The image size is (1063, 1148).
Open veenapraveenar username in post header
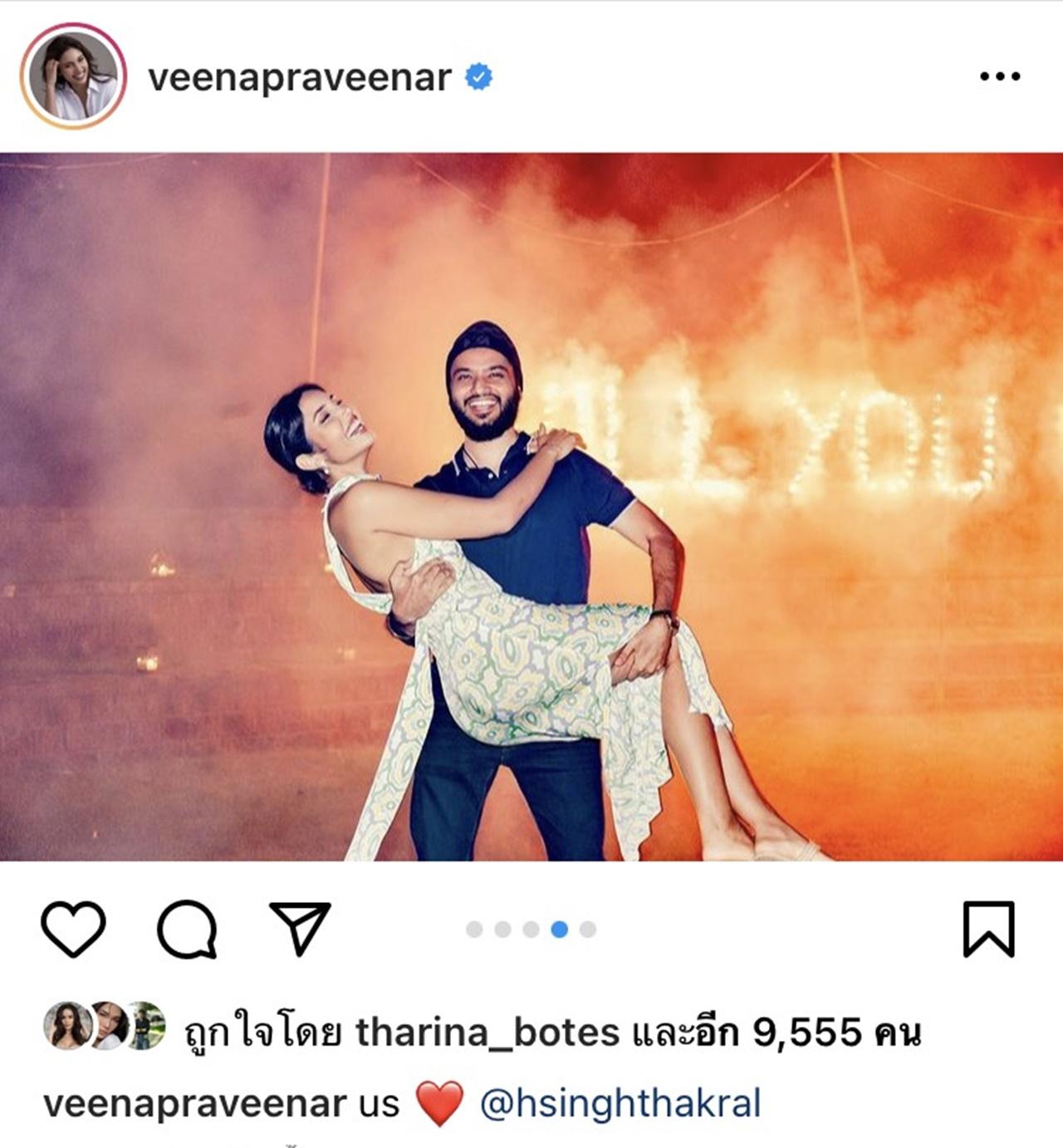click(300, 78)
